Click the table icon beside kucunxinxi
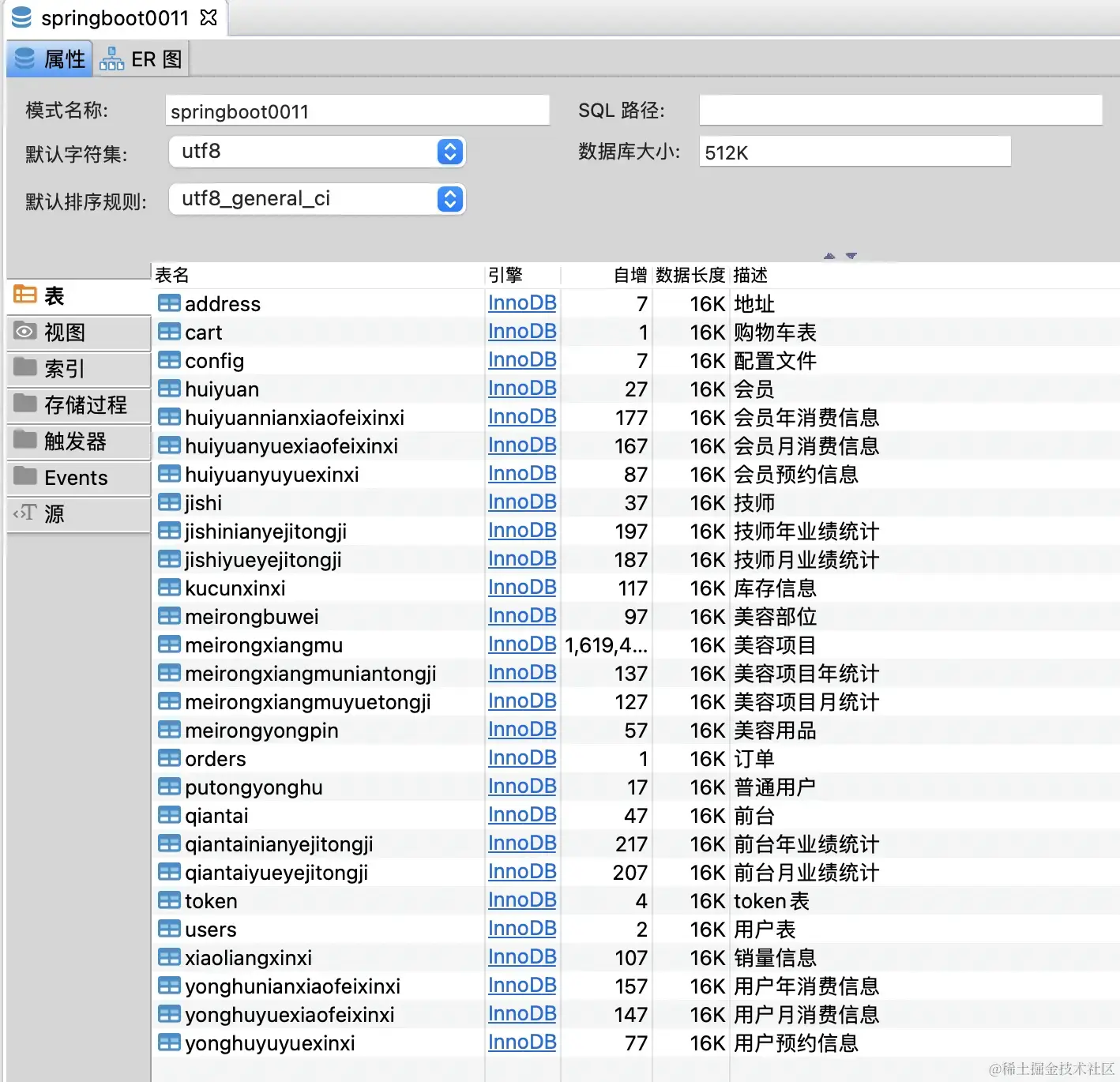Image resolution: width=1120 pixels, height=1082 pixels. [x=169, y=588]
